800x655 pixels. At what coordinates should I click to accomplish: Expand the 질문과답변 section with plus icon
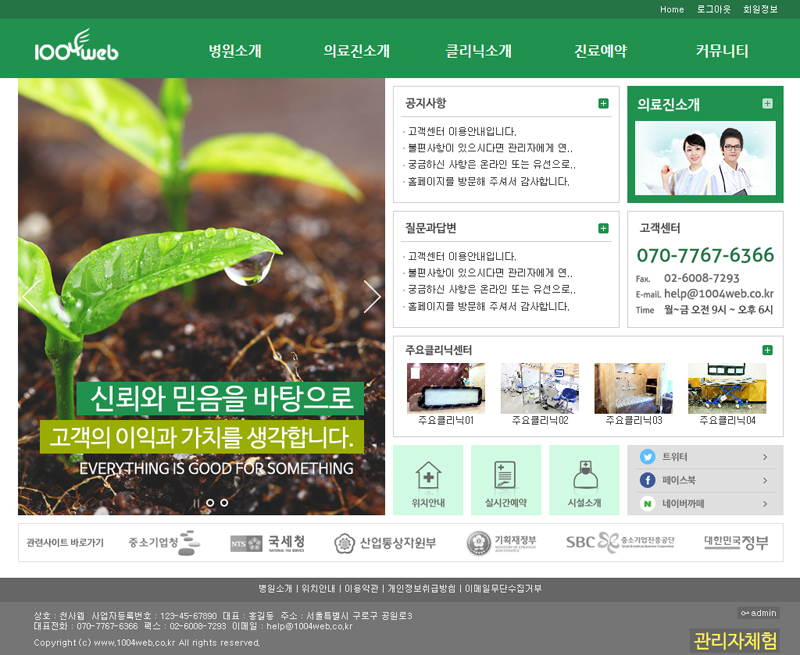[603, 228]
